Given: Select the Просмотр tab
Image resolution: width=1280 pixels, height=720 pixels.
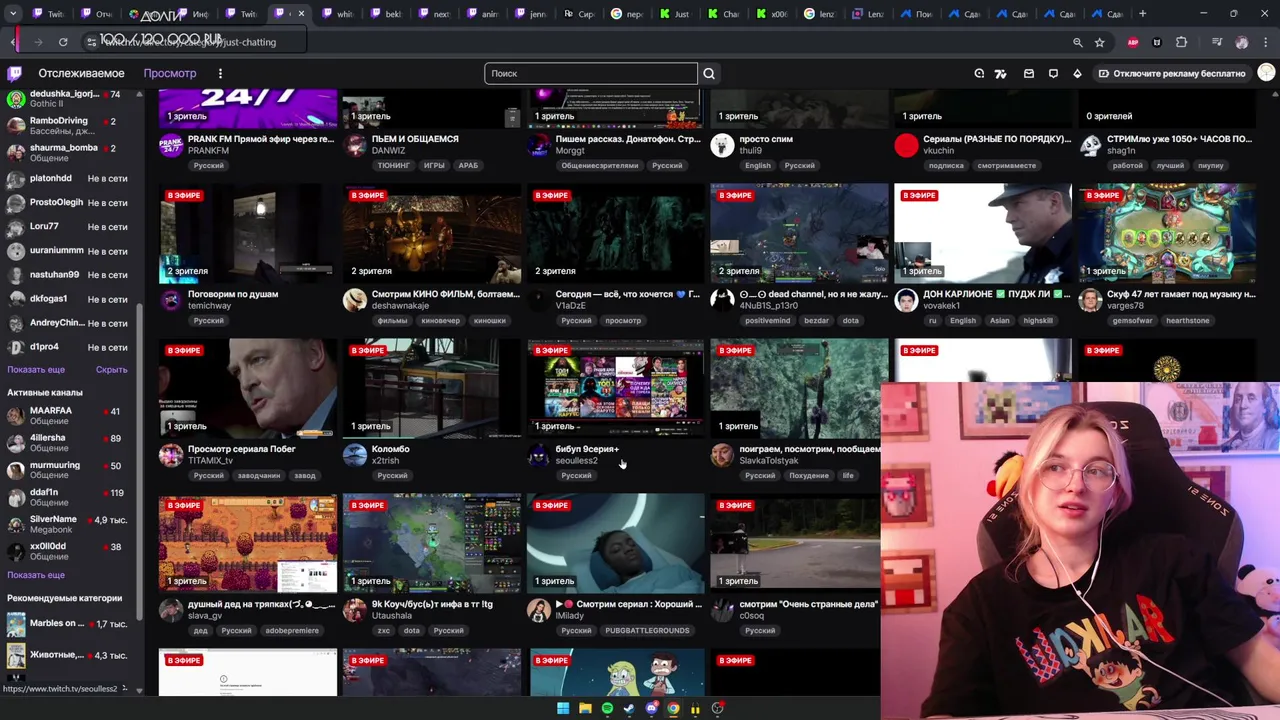Looking at the screenshot, I should pos(170,73).
